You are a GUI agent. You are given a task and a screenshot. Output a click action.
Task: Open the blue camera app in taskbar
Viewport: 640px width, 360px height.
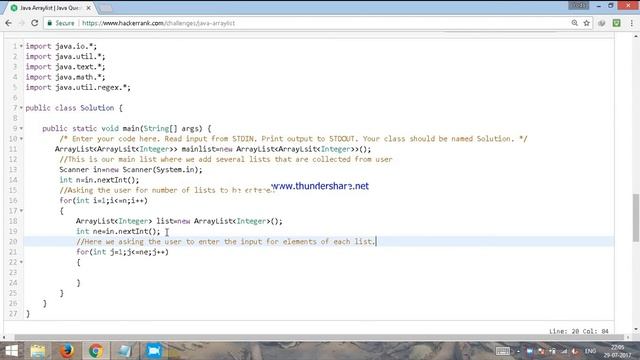[154, 351]
